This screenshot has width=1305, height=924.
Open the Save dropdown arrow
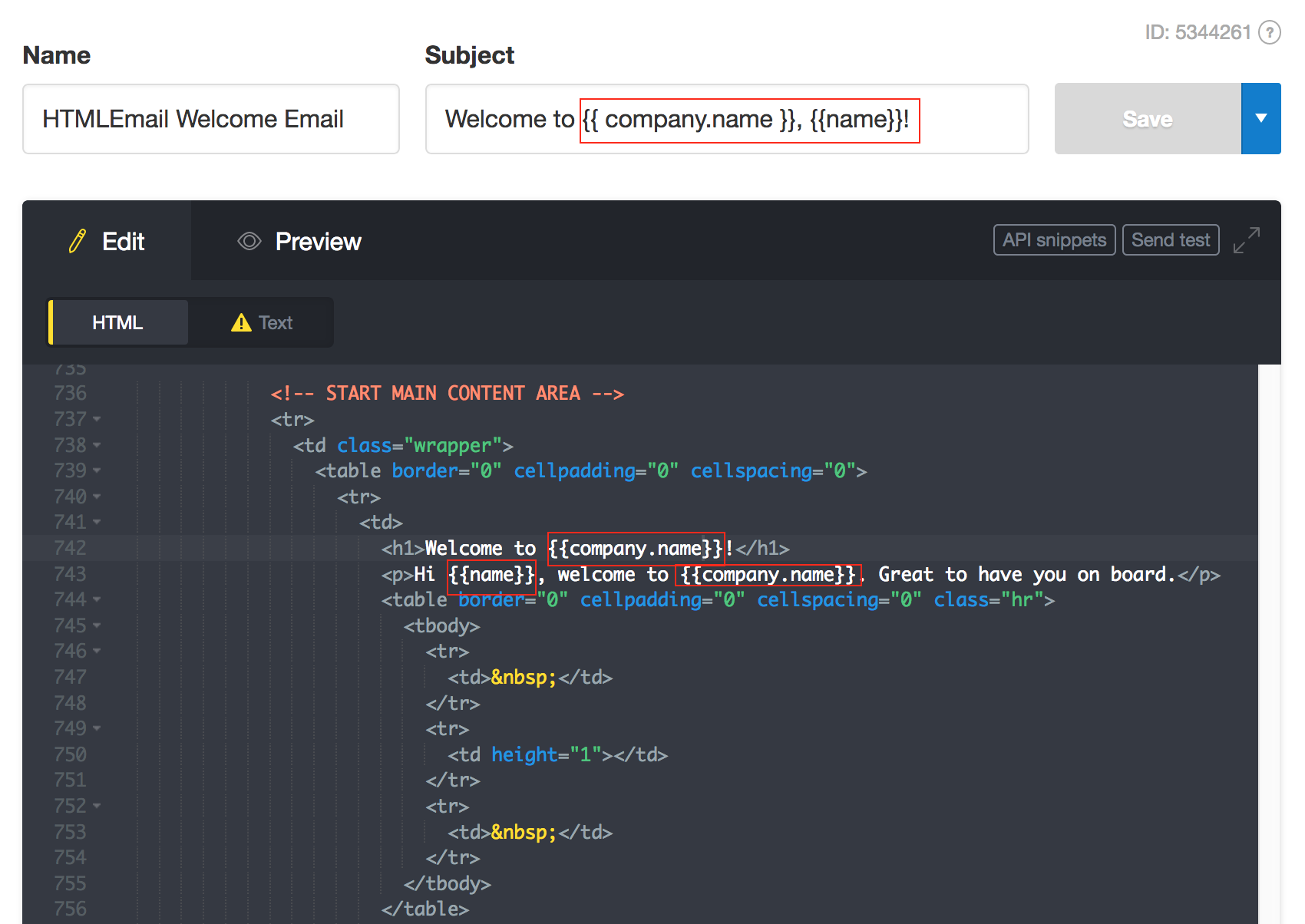coord(1261,118)
